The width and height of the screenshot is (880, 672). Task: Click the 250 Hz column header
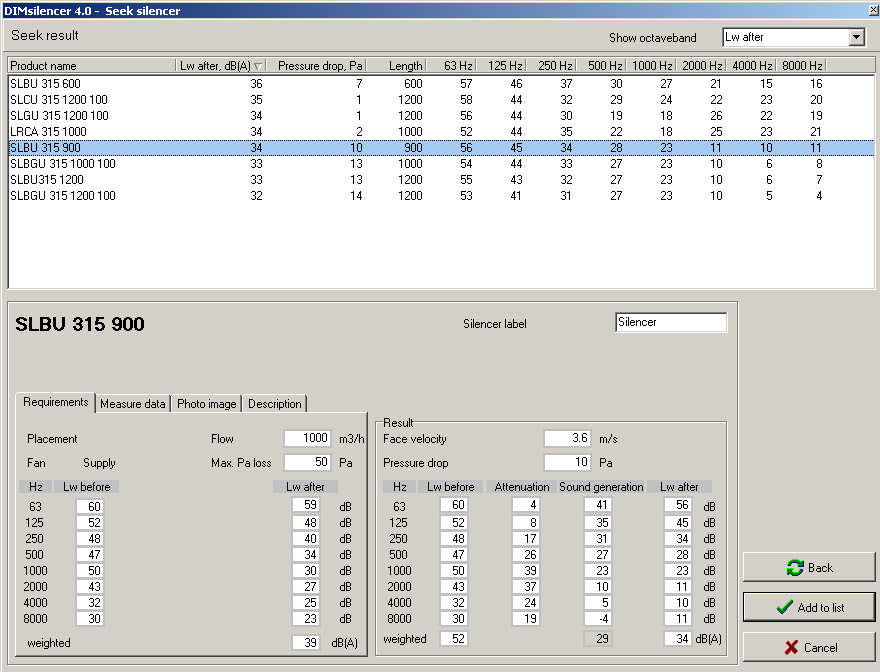click(x=552, y=66)
